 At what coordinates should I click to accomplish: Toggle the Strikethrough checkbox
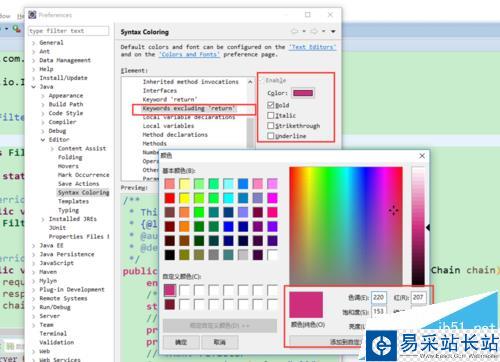[x=270, y=126]
